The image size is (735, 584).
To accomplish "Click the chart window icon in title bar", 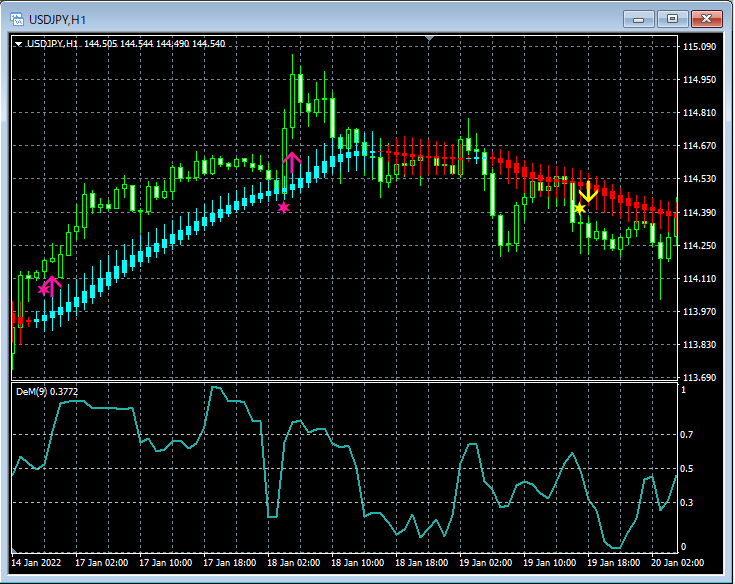I will pos(17,18).
